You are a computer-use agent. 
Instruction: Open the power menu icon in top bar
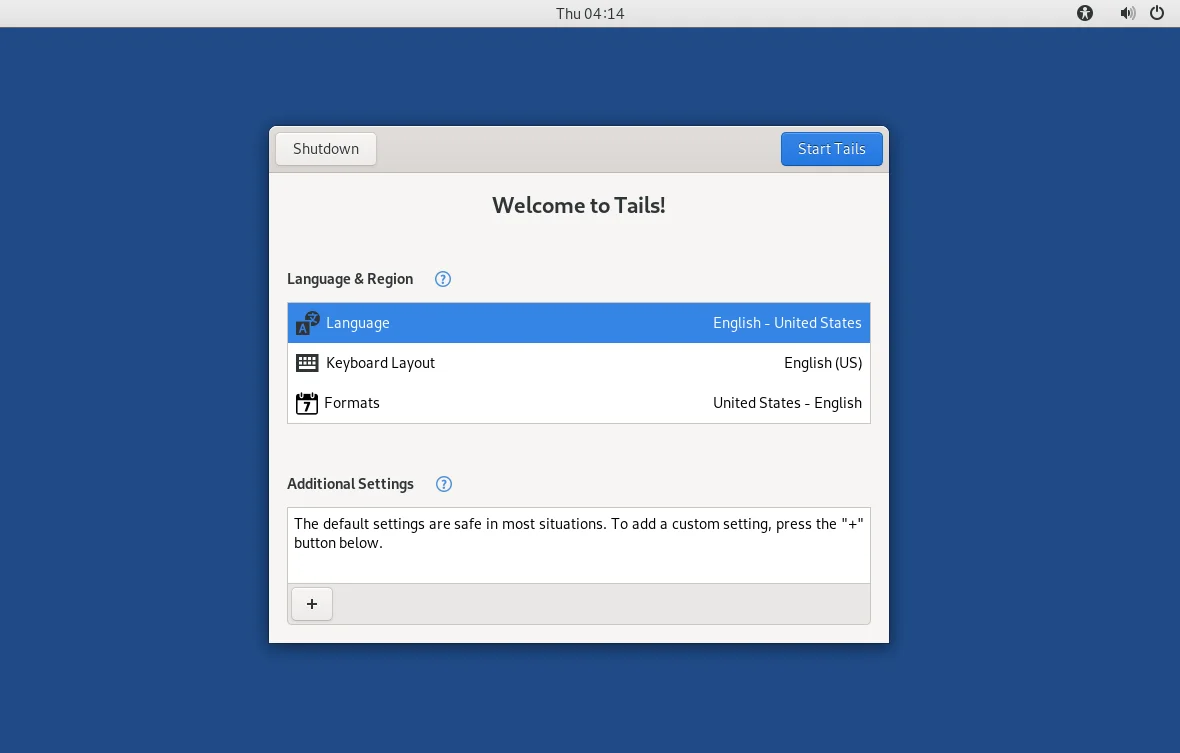click(1157, 13)
